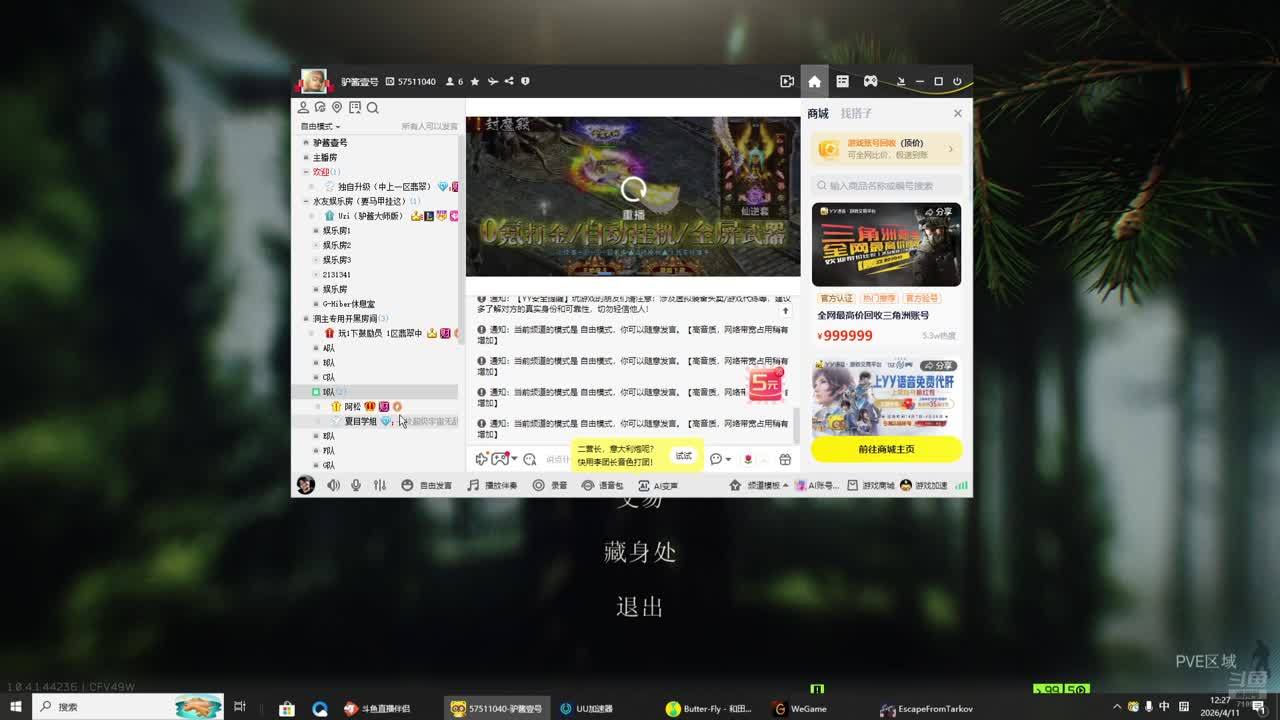Open 游戏商城 in the bottom bar
1280x720 pixels.
(871, 485)
